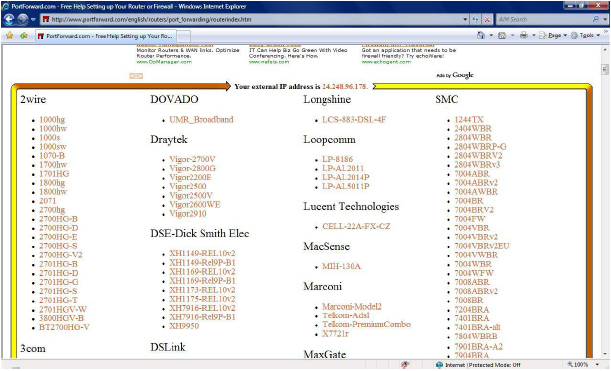611x371 pixels.
Task: Click the Home toolbar icon
Action: click(x=481, y=35)
